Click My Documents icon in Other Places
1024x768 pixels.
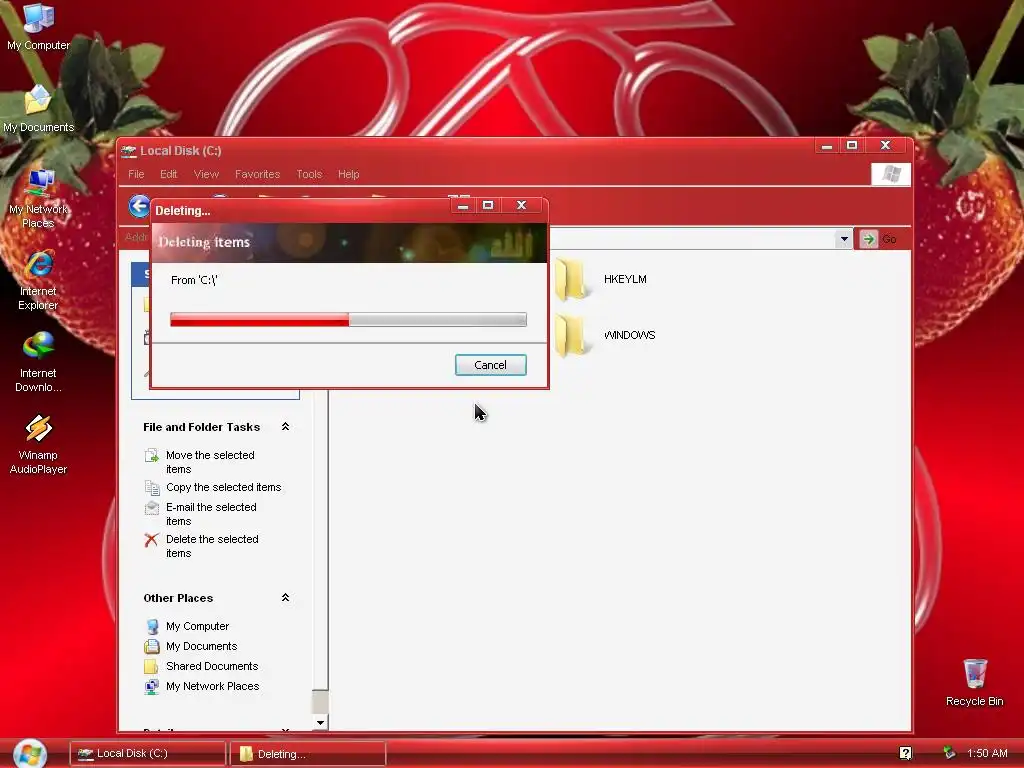[x=152, y=647]
